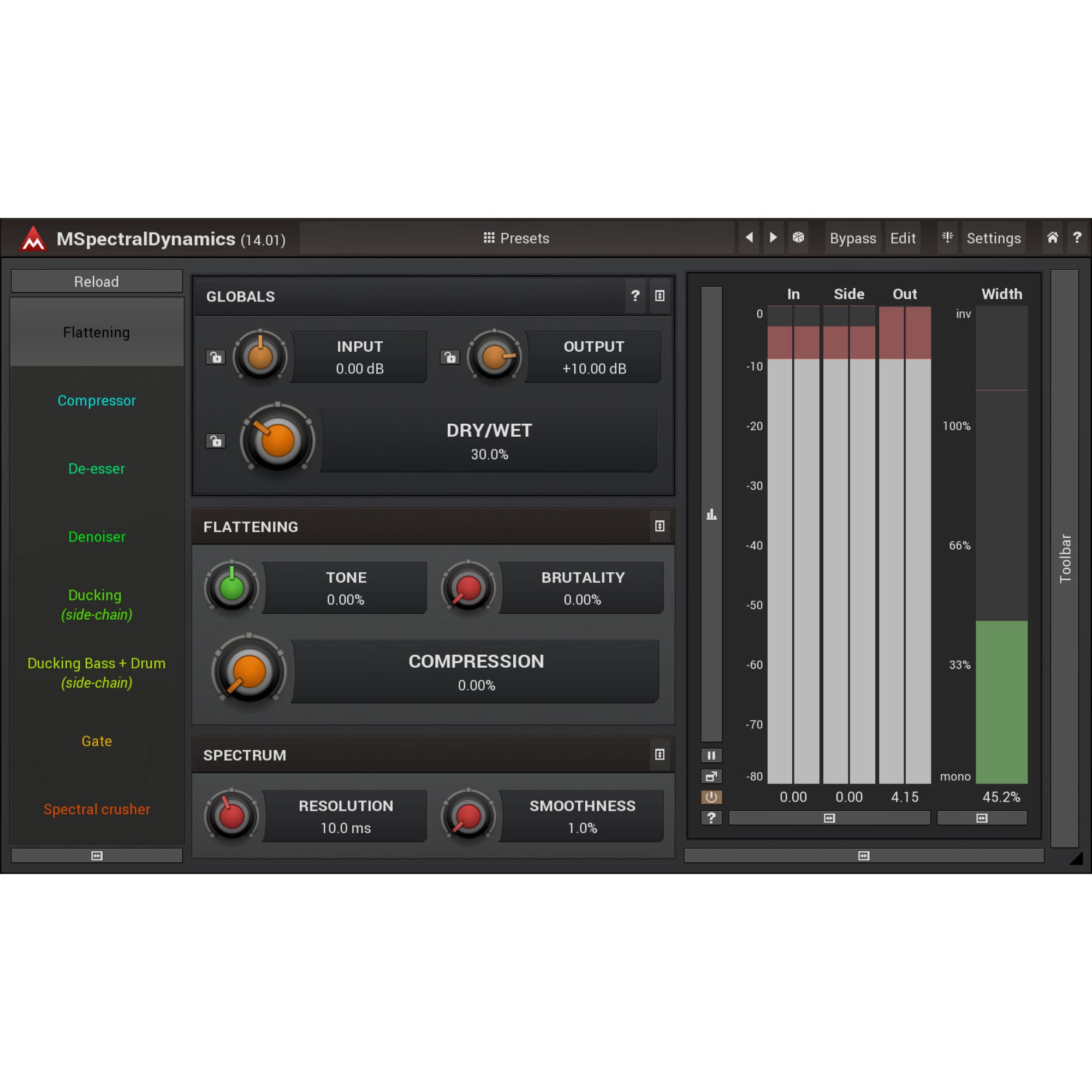Select the Denoiser preset

97,537
